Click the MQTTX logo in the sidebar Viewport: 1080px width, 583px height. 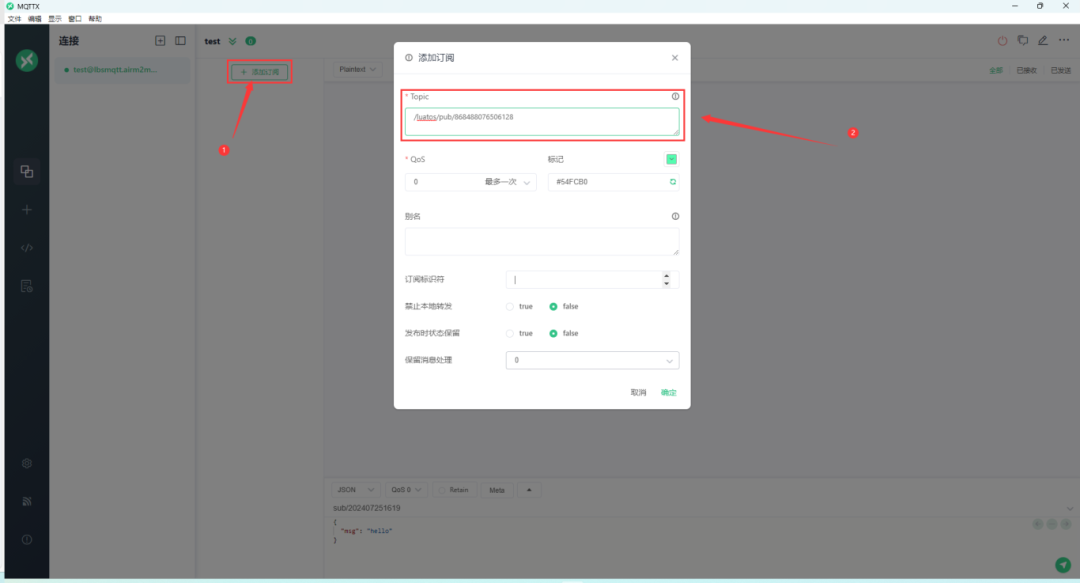coord(27,61)
